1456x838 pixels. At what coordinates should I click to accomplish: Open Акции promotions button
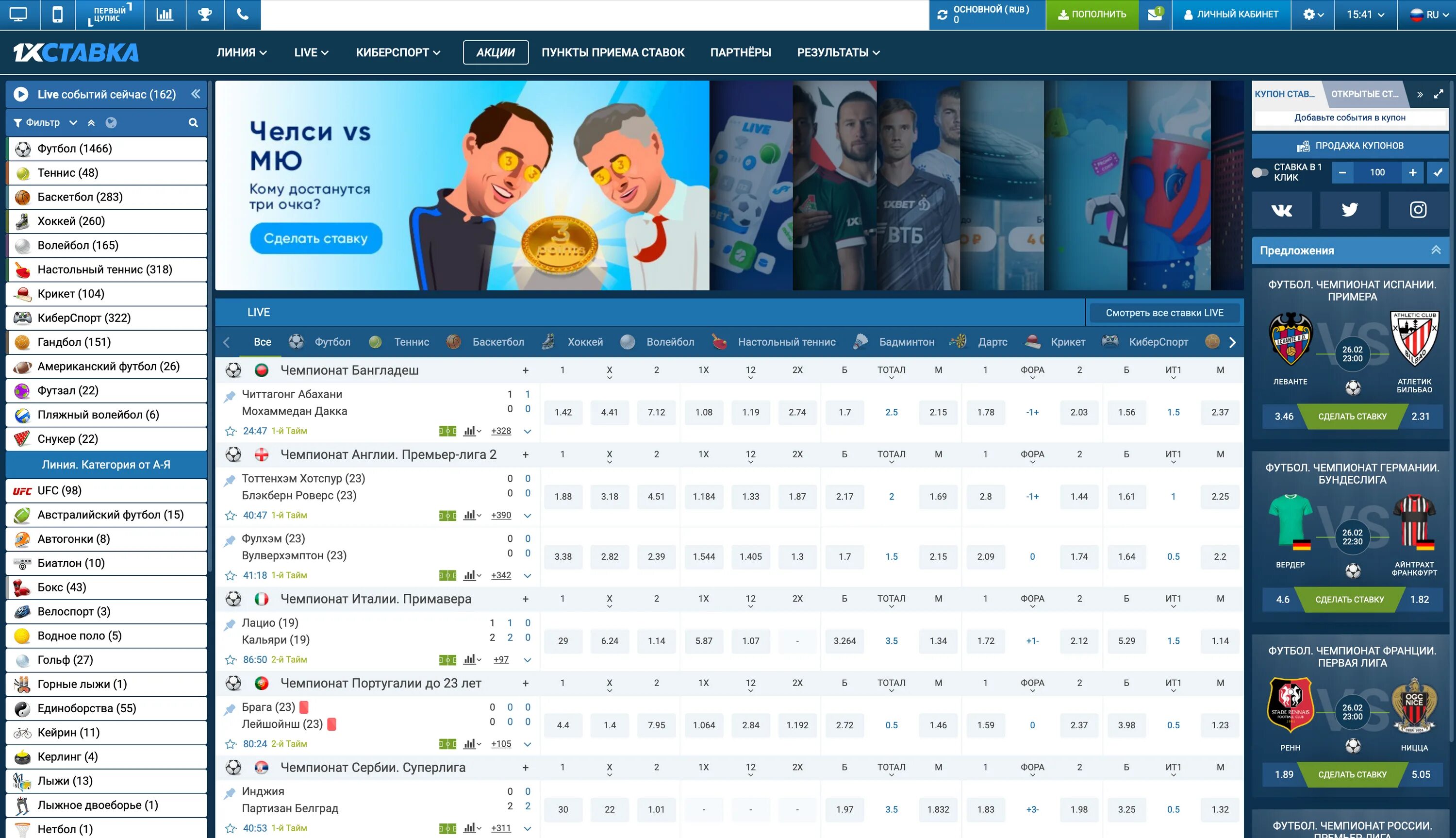click(496, 52)
